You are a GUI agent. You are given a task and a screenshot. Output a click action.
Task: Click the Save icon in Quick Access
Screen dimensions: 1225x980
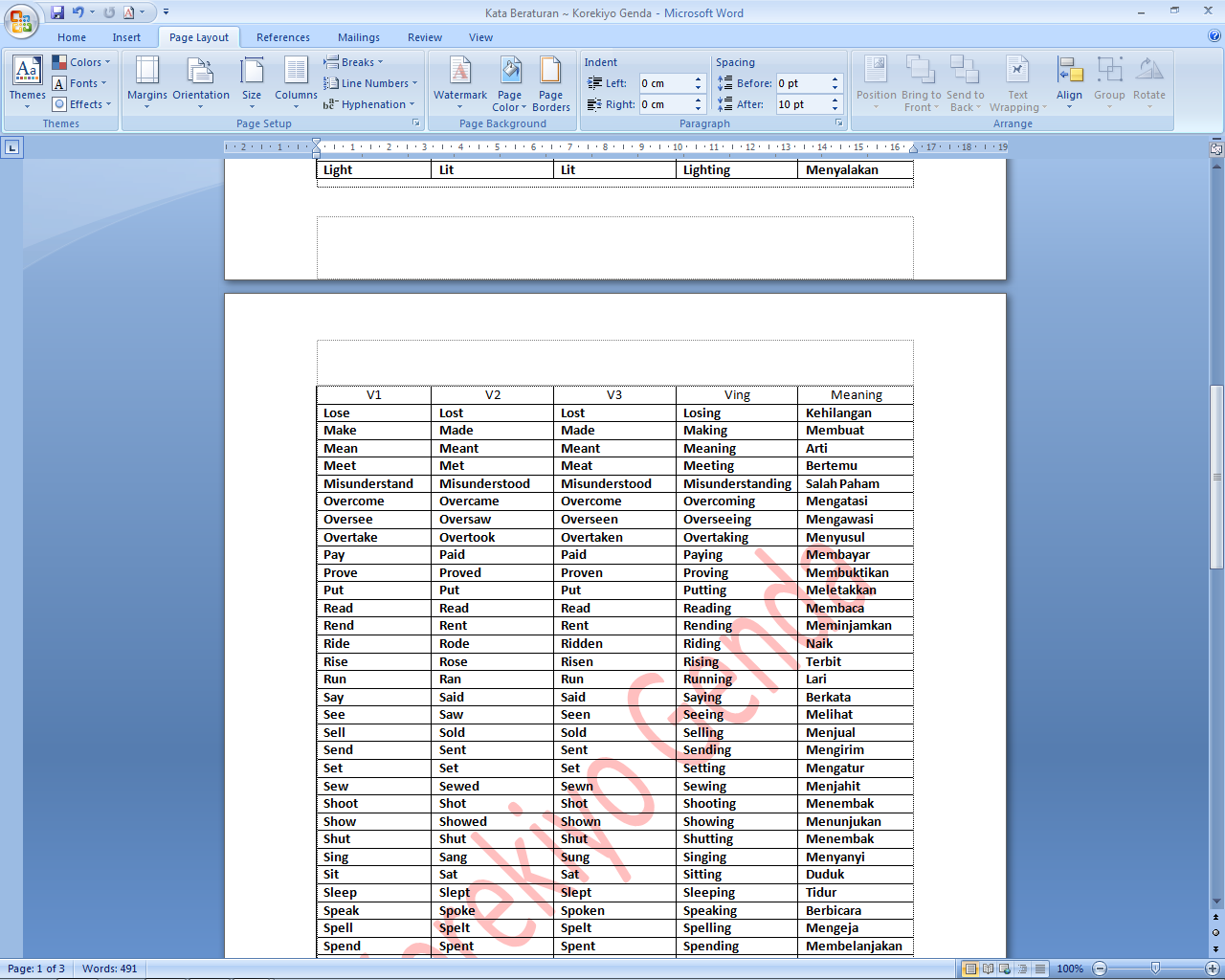pyautogui.click(x=57, y=12)
